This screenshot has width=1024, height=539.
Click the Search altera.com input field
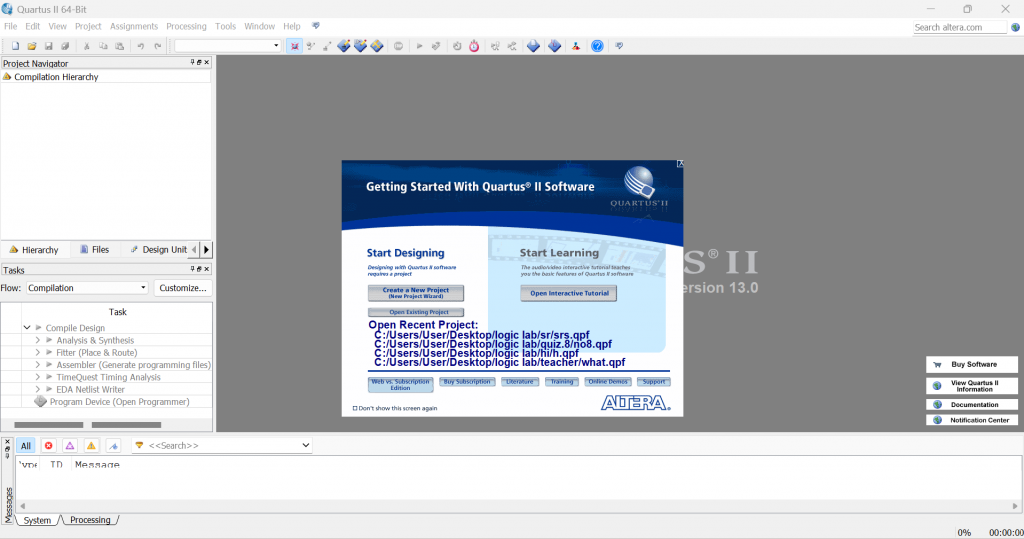[x=960, y=27]
